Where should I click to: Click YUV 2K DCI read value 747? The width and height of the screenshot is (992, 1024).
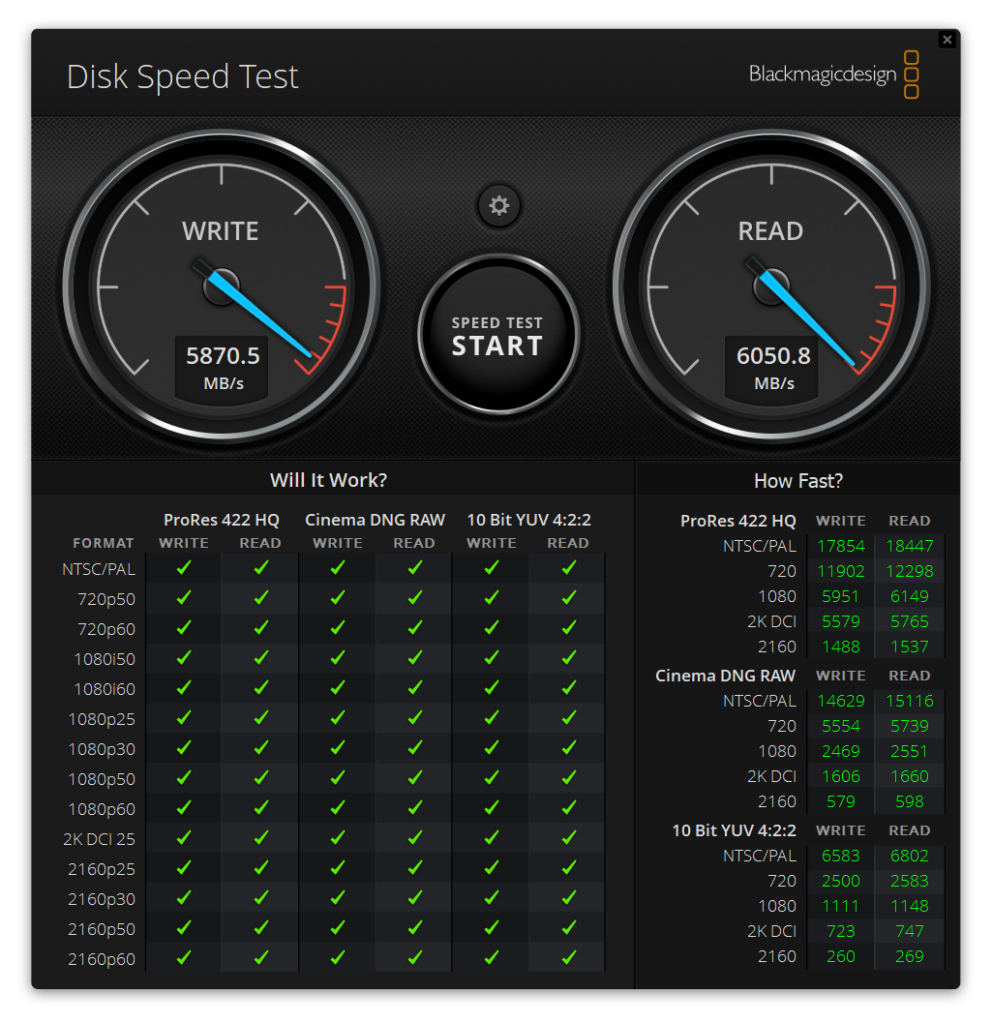pyautogui.click(x=909, y=931)
